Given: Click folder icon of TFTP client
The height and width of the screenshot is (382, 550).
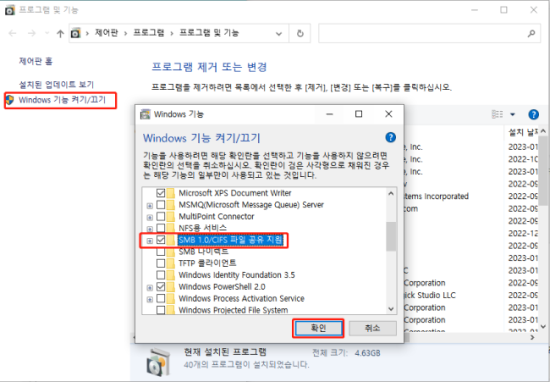Looking at the screenshot, I should pyautogui.click(x=170, y=263).
